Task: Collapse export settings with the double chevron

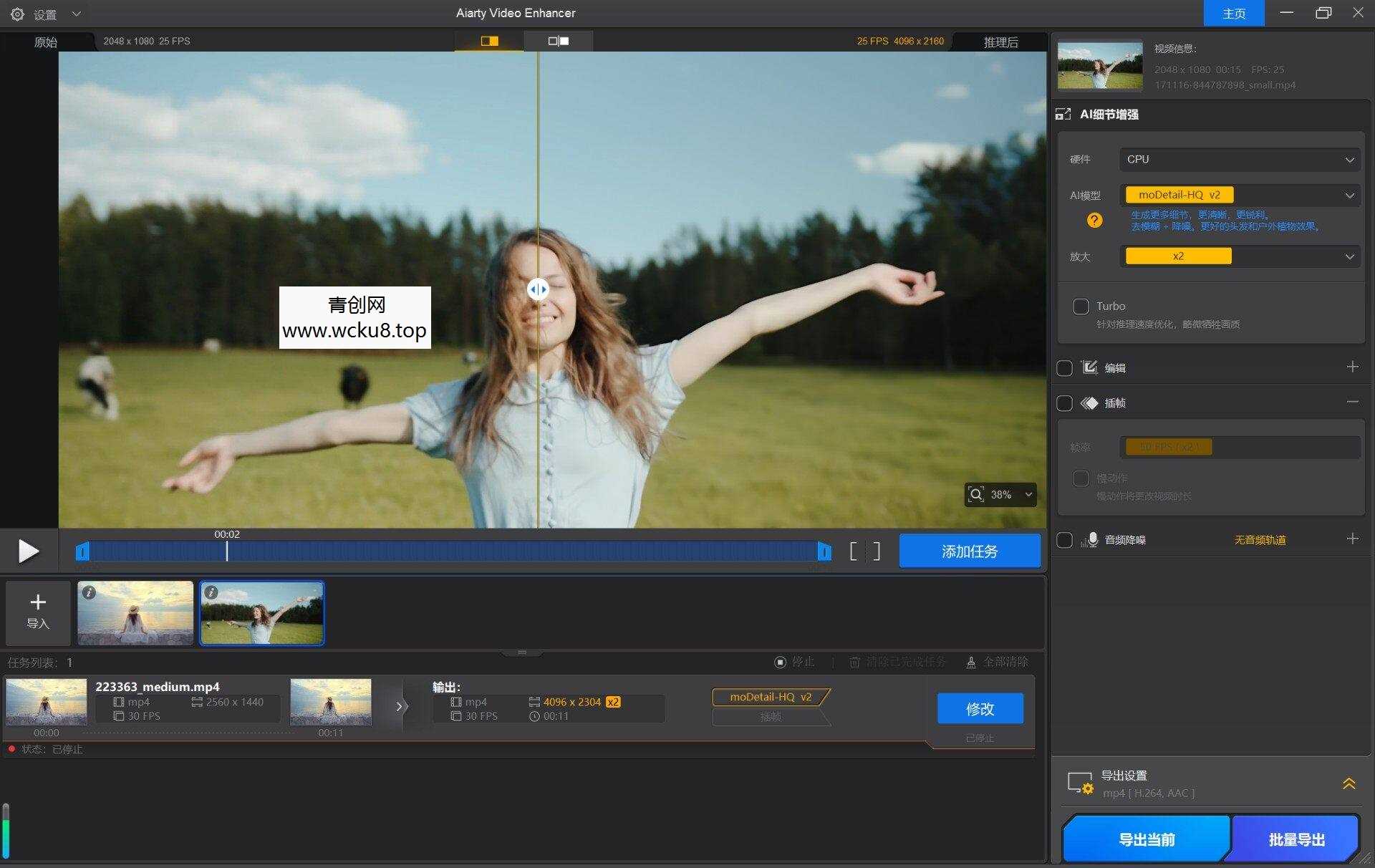Action: pos(1349,783)
